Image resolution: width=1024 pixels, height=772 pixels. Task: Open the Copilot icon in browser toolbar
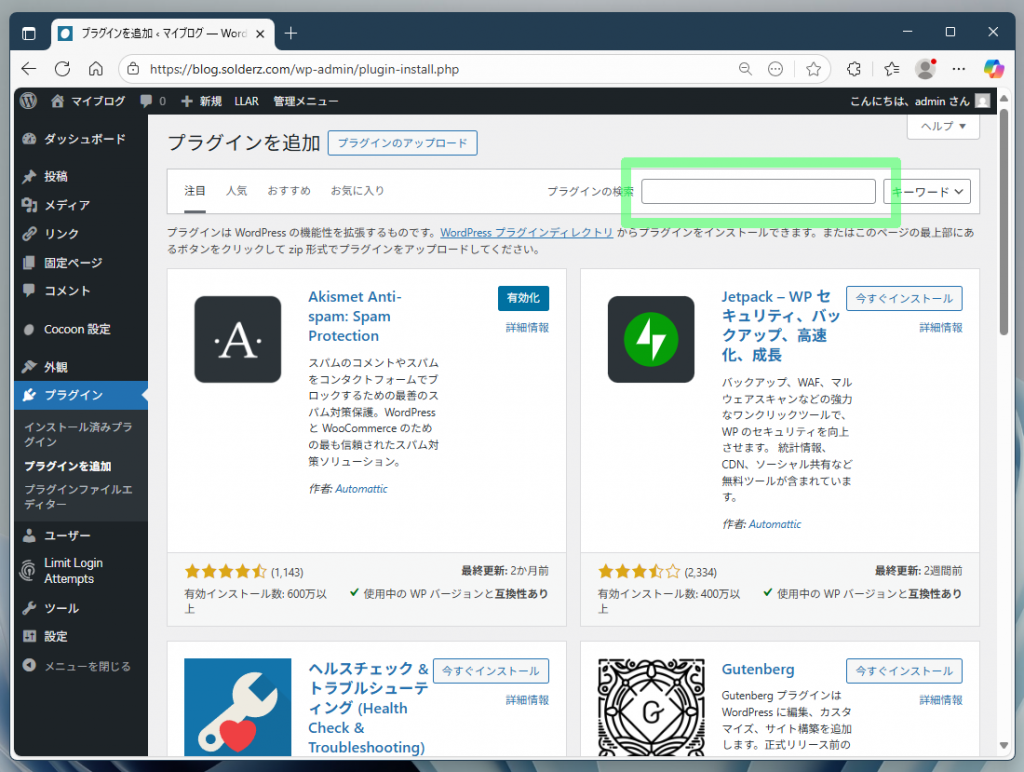pyautogui.click(x=993, y=69)
